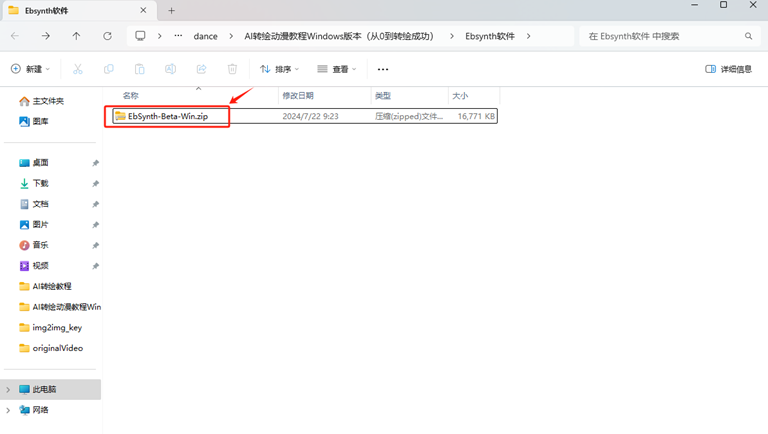
Task: Open the 新建 new item dropdown
Action: tap(30, 69)
